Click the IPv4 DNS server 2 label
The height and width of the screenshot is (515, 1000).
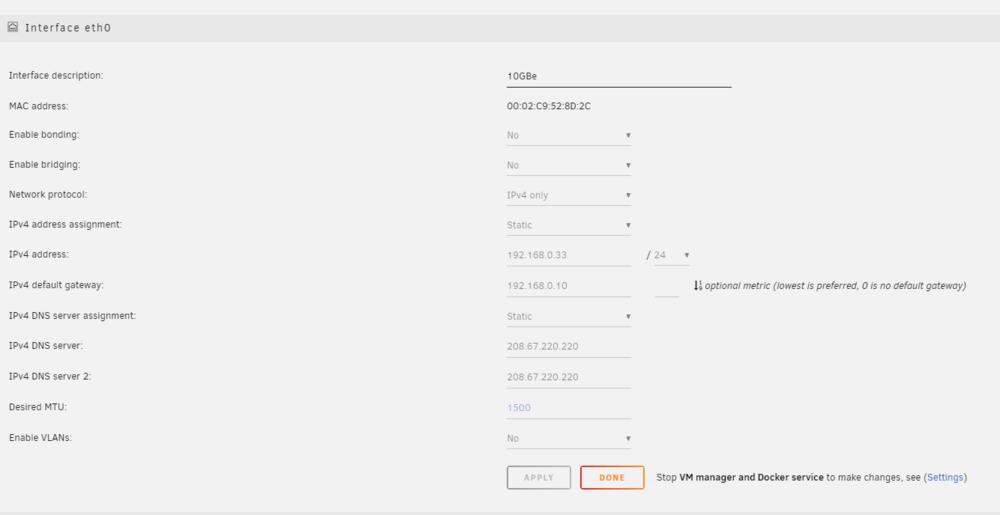[x=50, y=376]
